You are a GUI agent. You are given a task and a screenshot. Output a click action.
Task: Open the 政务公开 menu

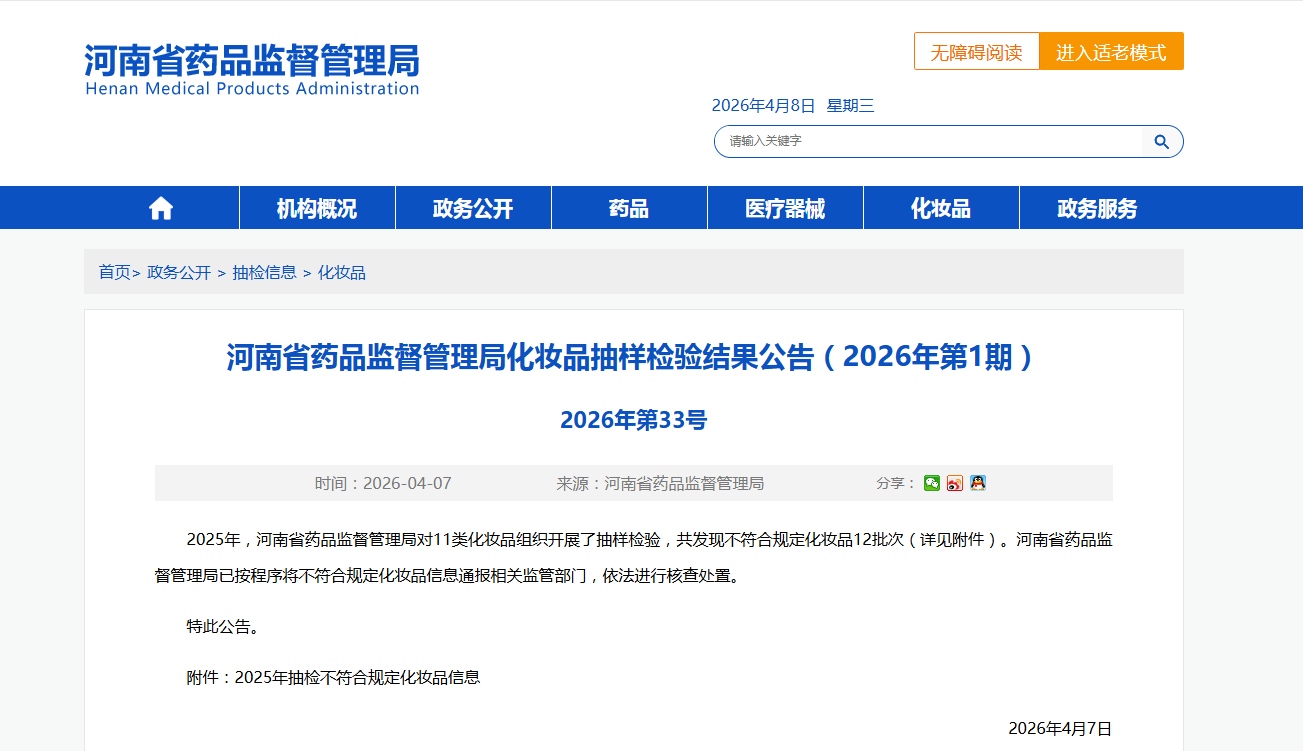pyautogui.click(x=473, y=208)
